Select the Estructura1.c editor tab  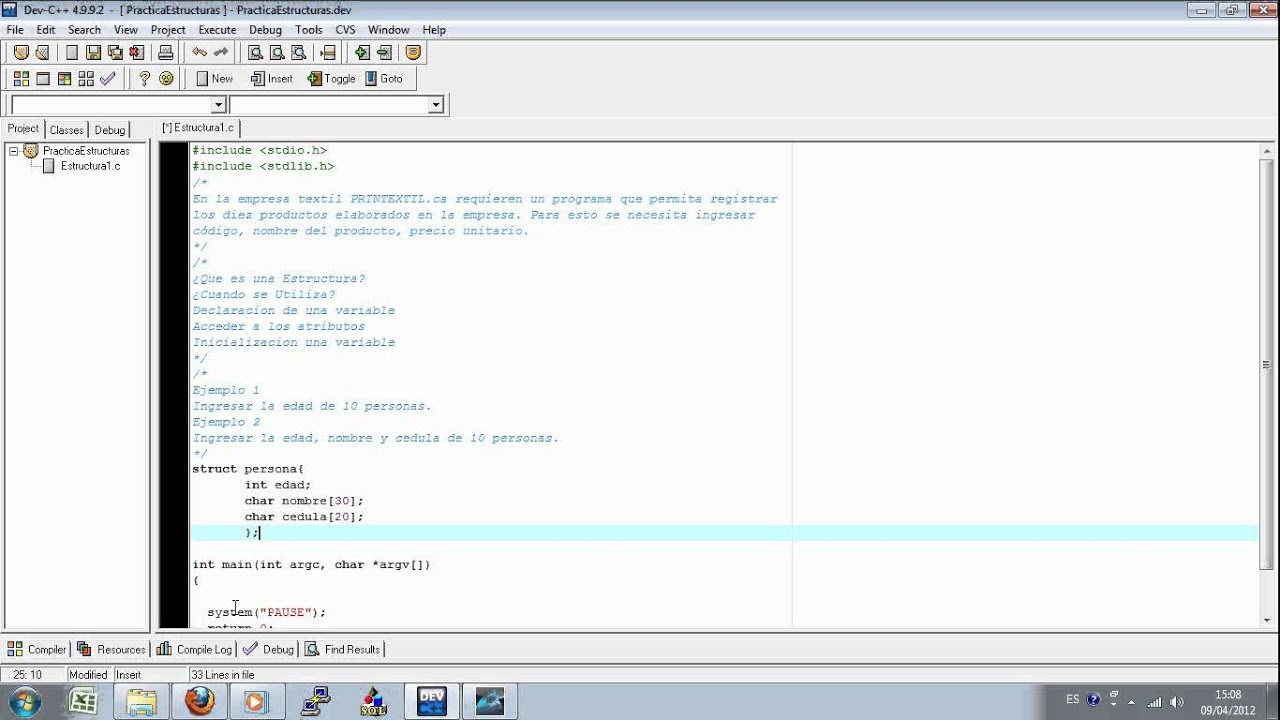click(x=200, y=128)
